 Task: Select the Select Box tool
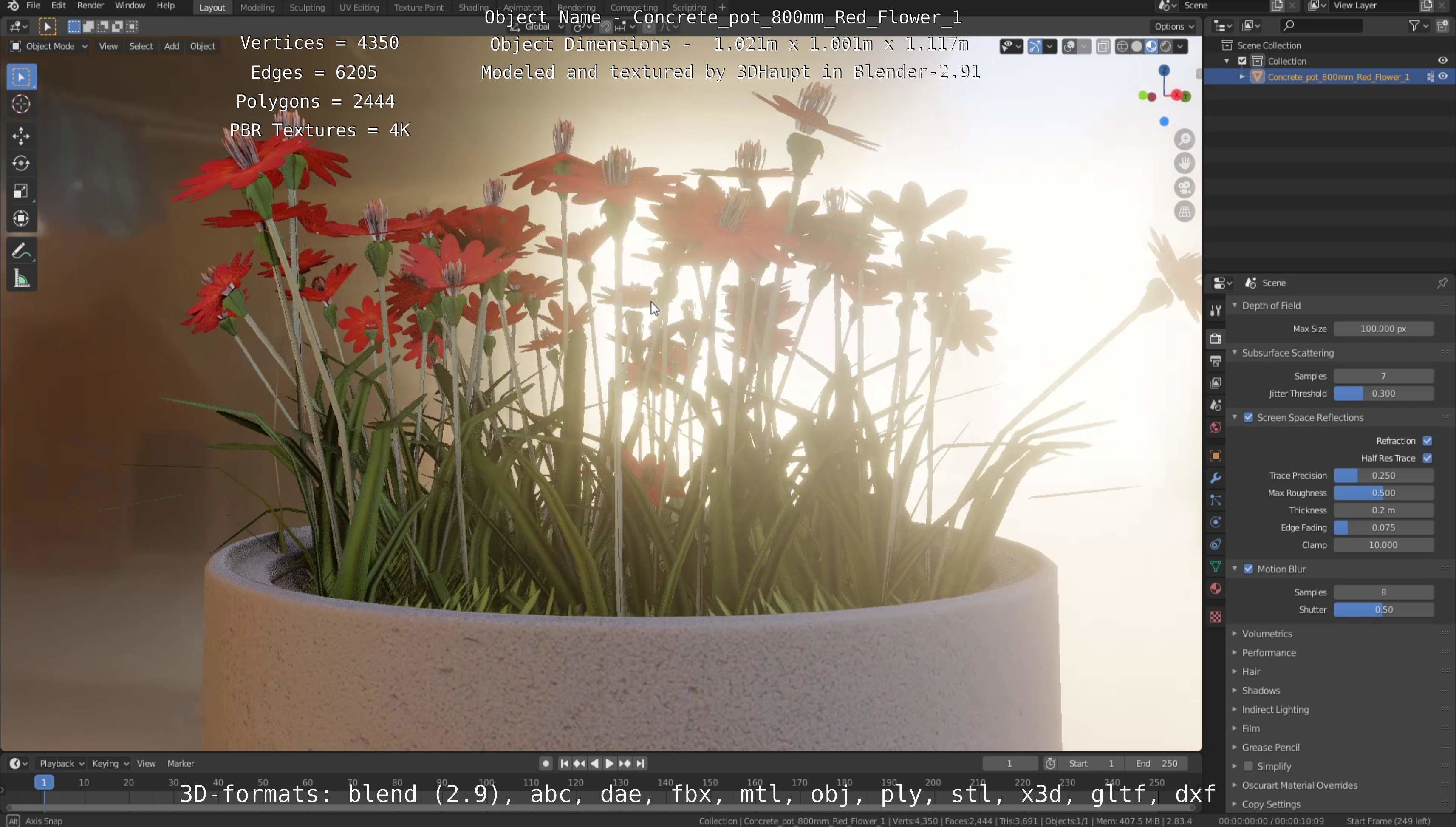click(21, 76)
